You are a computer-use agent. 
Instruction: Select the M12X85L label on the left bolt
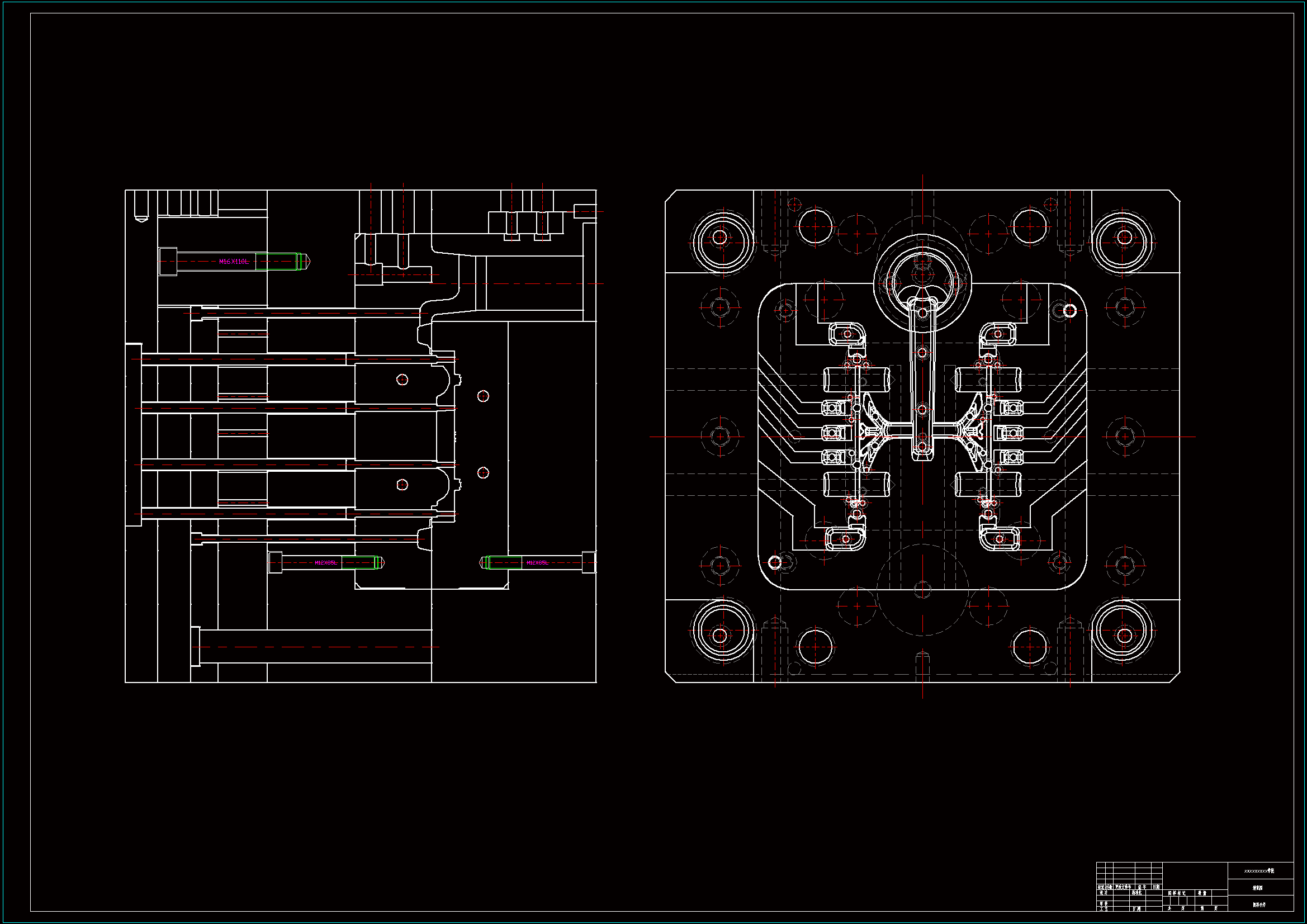pyautogui.click(x=325, y=563)
